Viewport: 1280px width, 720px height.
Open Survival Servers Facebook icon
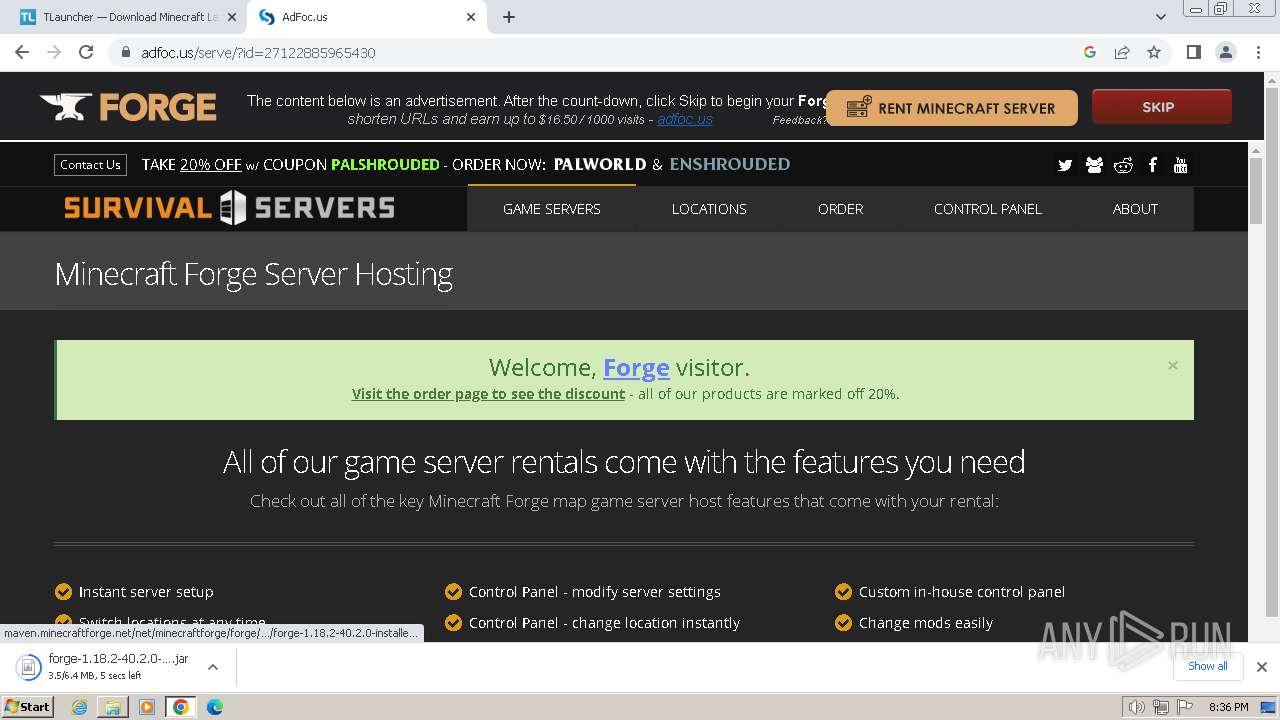point(1152,165)
